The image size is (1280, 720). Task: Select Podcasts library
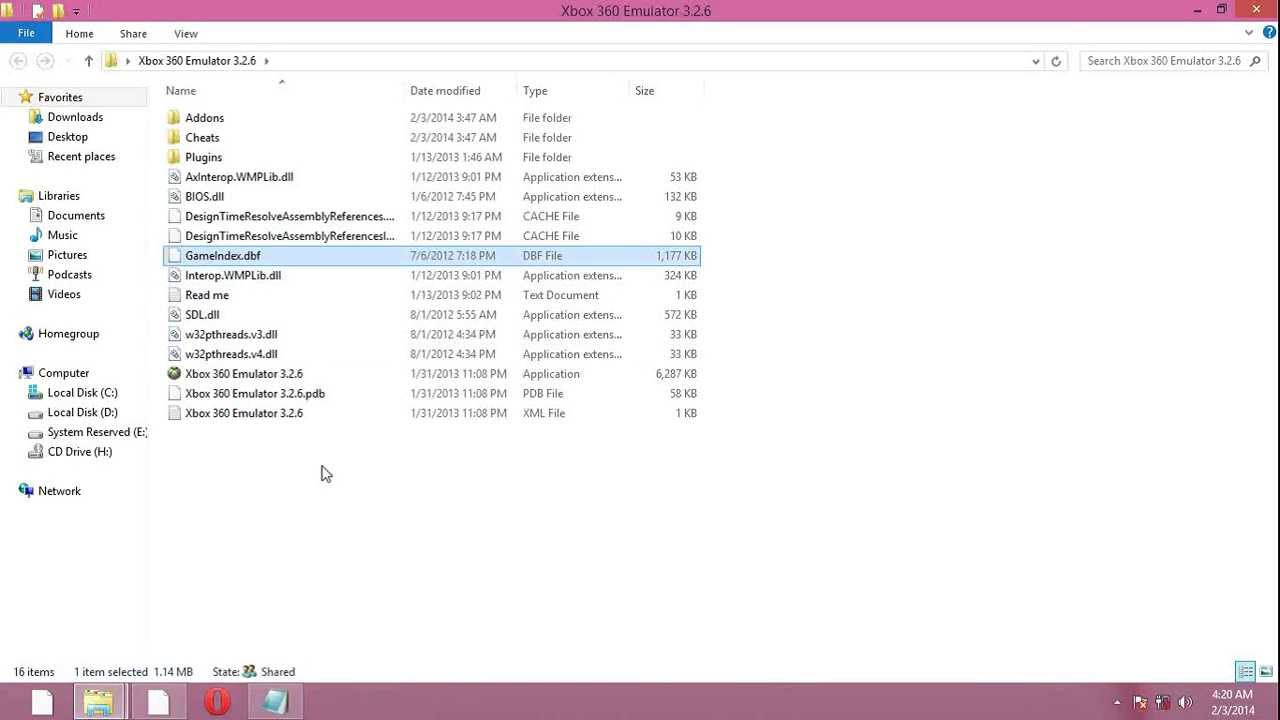(69, 275)
